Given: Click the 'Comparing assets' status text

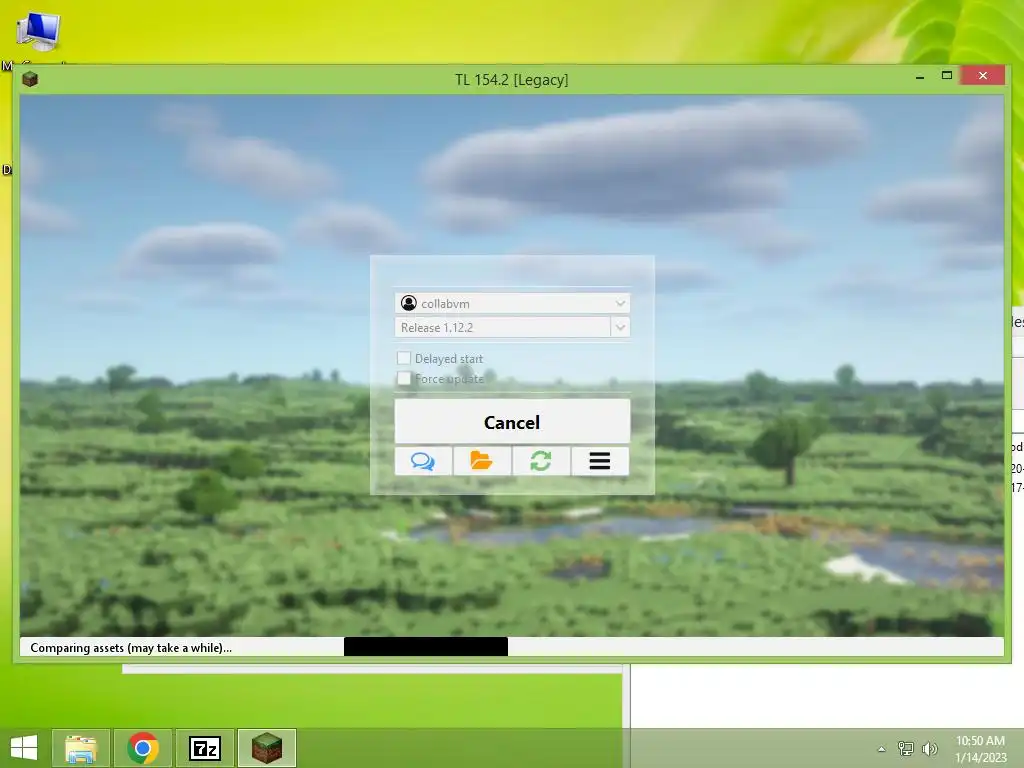Looking at the screenshot, I should click(x=131, y=648).
